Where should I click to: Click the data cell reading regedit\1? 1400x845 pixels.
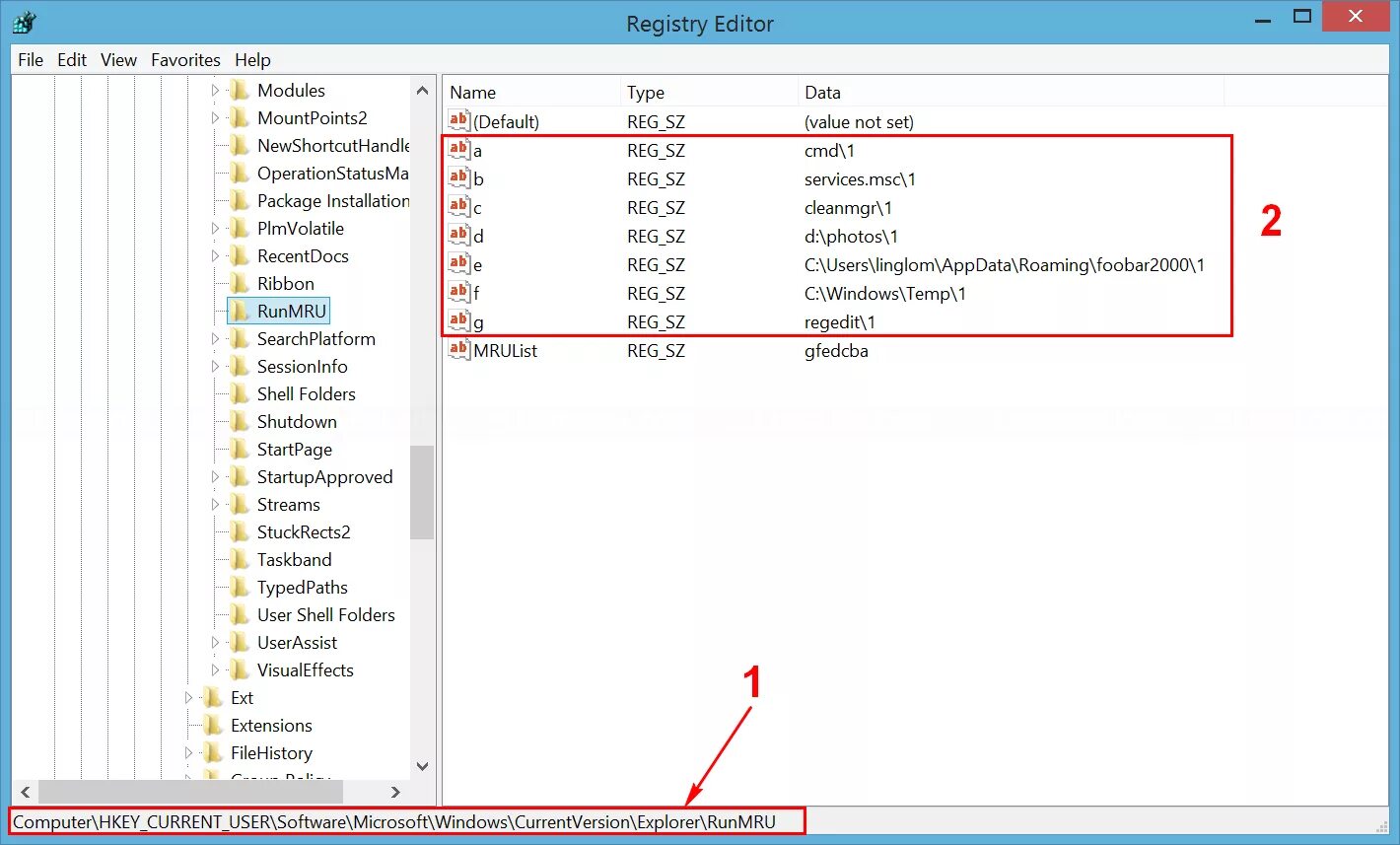point(840,322)
